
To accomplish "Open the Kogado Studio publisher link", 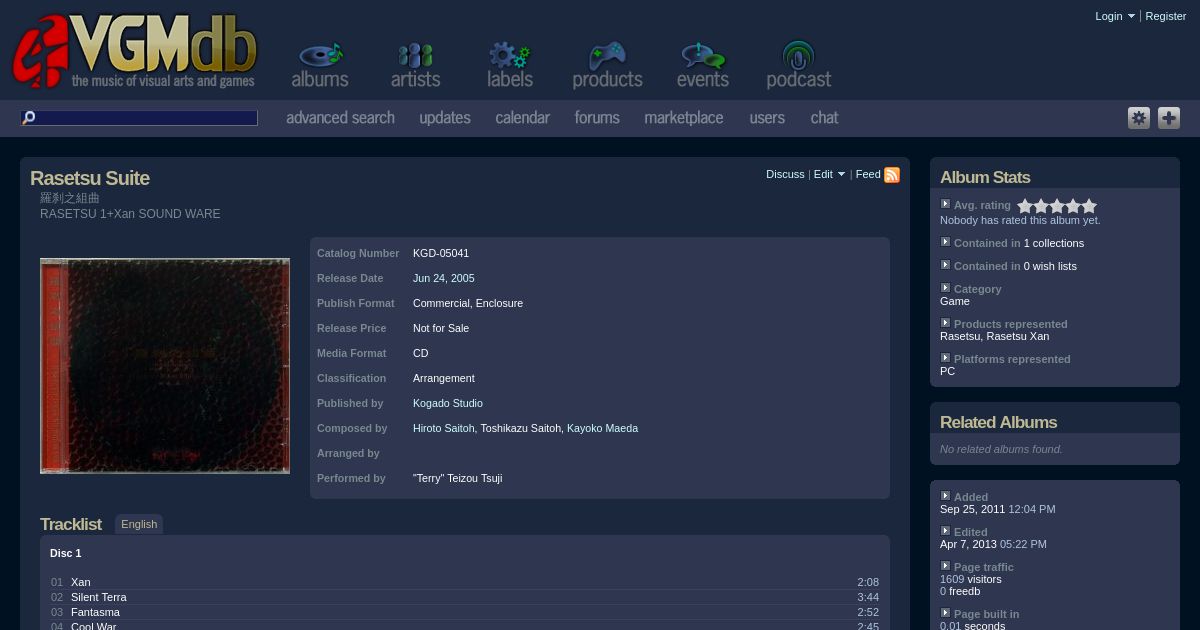I will pos(447,403).
